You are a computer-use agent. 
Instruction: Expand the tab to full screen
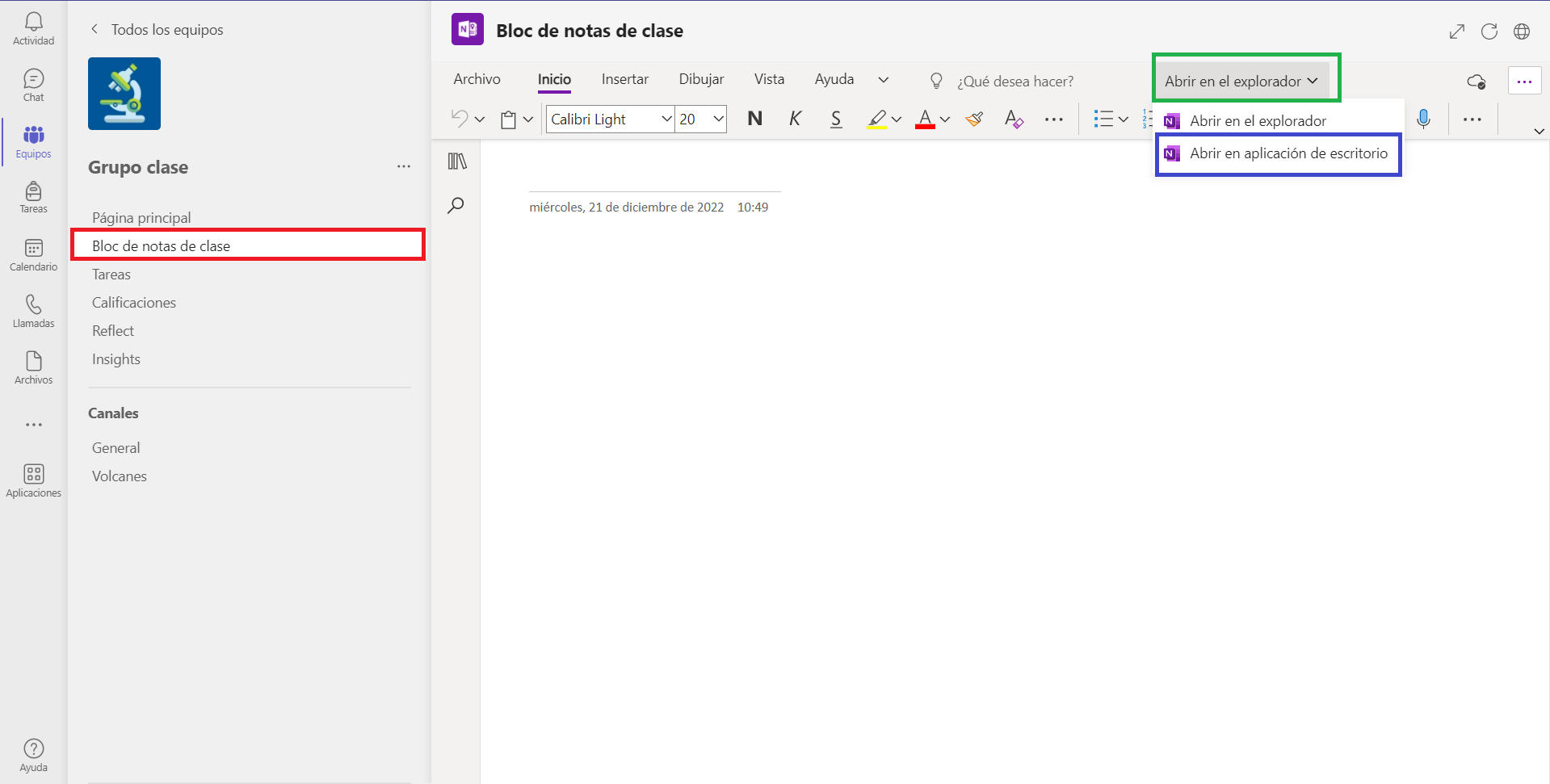tap(1457, 31)
